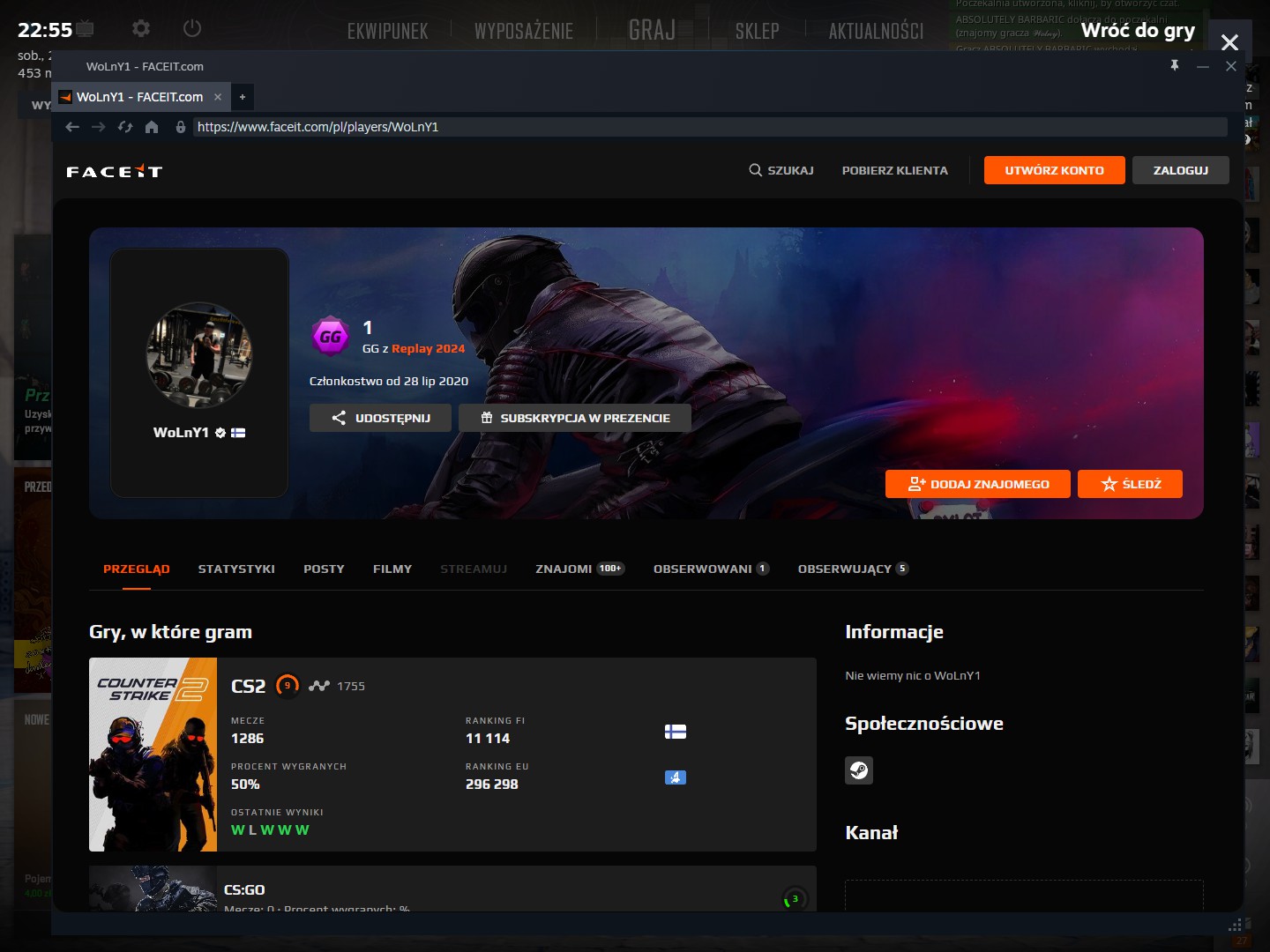Open AKTUALNOŚCI in the game menu
The width and height of the screenshot is (1270, 952).
click(x=876, y=31)
